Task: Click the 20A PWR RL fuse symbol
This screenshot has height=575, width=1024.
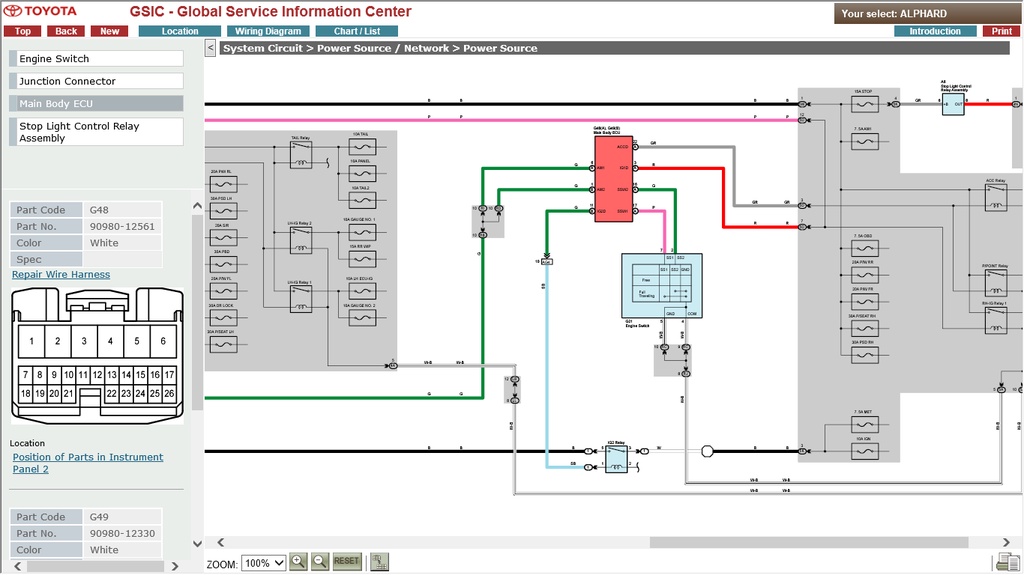Action: 223,184
